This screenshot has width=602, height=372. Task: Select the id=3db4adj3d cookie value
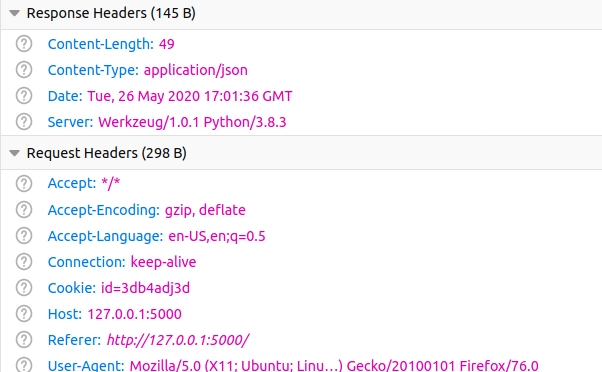pos(146,288)
